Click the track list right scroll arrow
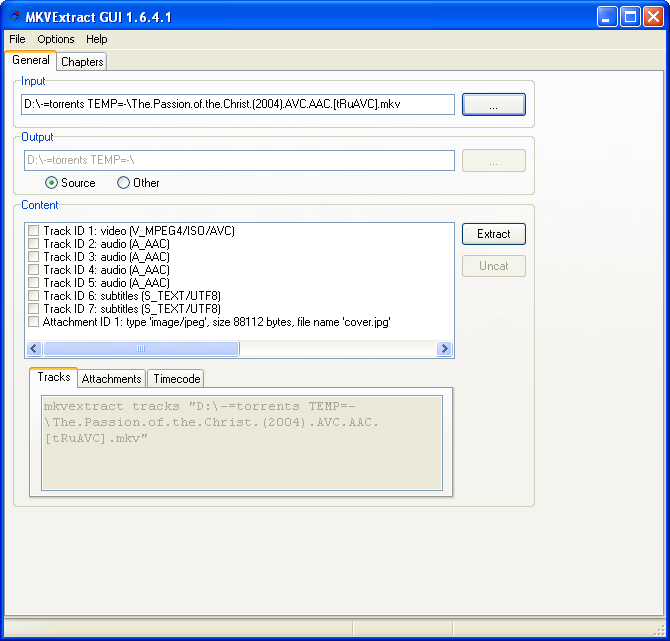The image size is (670, 641). pos(444,349)
